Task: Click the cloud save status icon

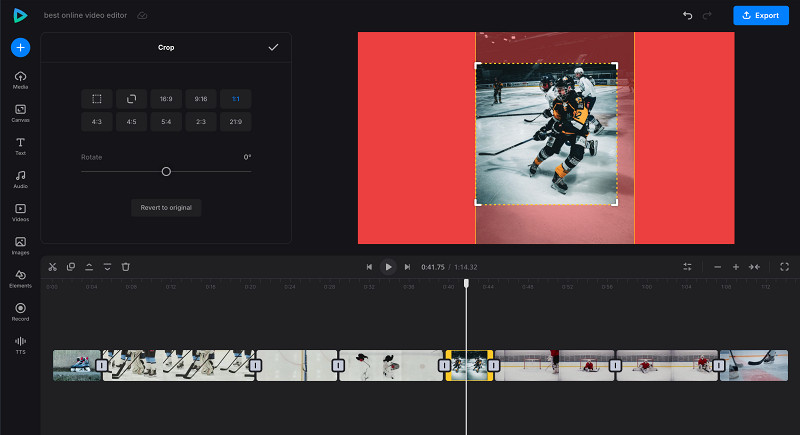Action: [142, 16]
